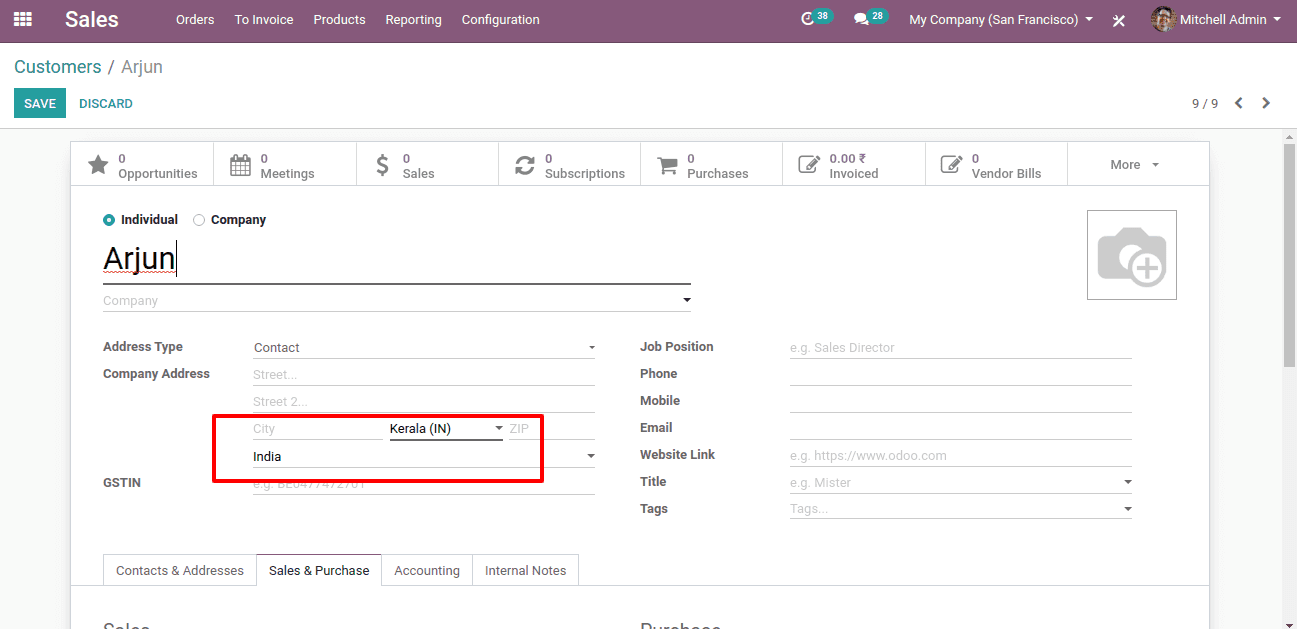Image resolution: width=1297 pixels, height=629 pixels.
Task: Open the Reporting menu
Action: point(413,20)
